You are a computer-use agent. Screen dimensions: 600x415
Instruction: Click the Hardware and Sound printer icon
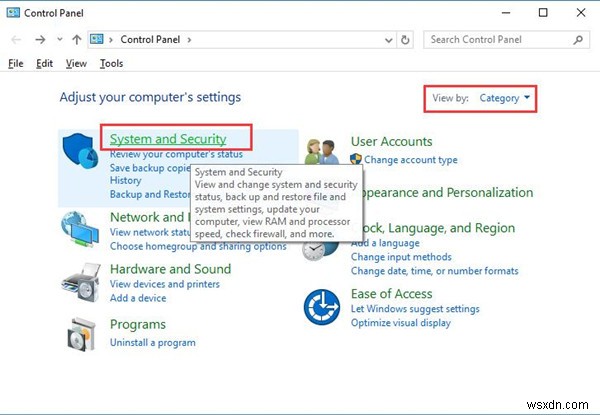pyautogui.click(x=81, y=282)
